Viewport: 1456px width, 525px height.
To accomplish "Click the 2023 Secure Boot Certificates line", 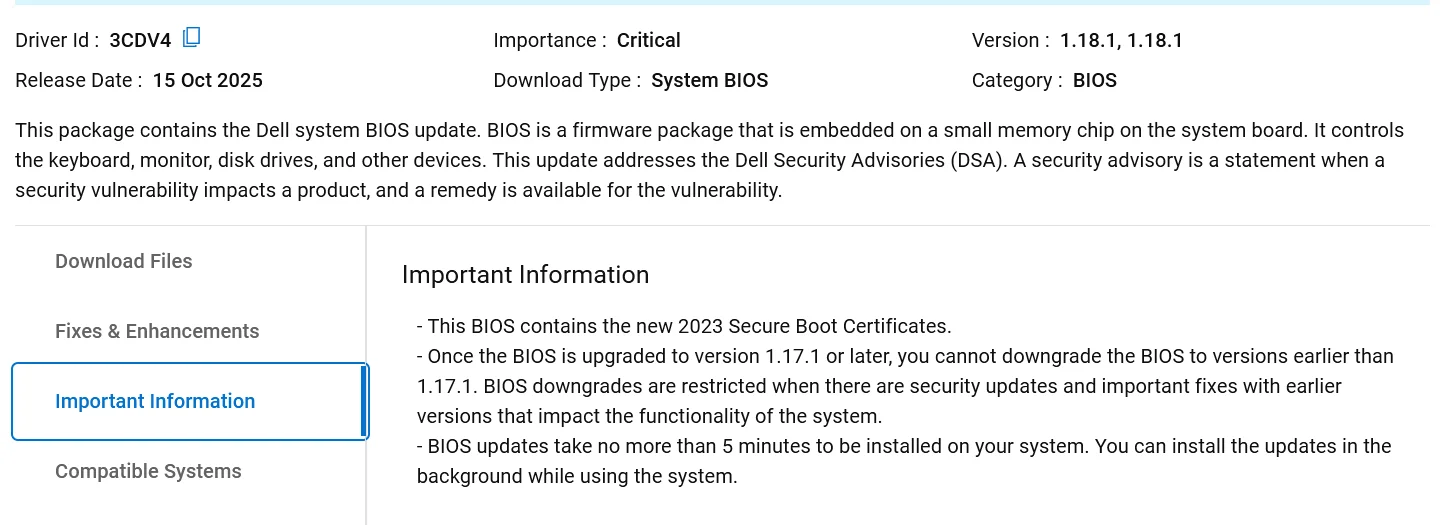I will 684,326.
